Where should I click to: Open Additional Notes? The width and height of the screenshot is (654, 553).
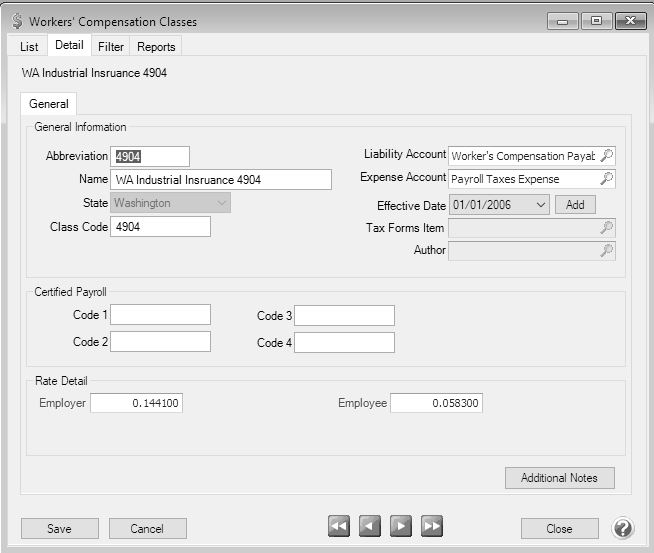point(559,478)
